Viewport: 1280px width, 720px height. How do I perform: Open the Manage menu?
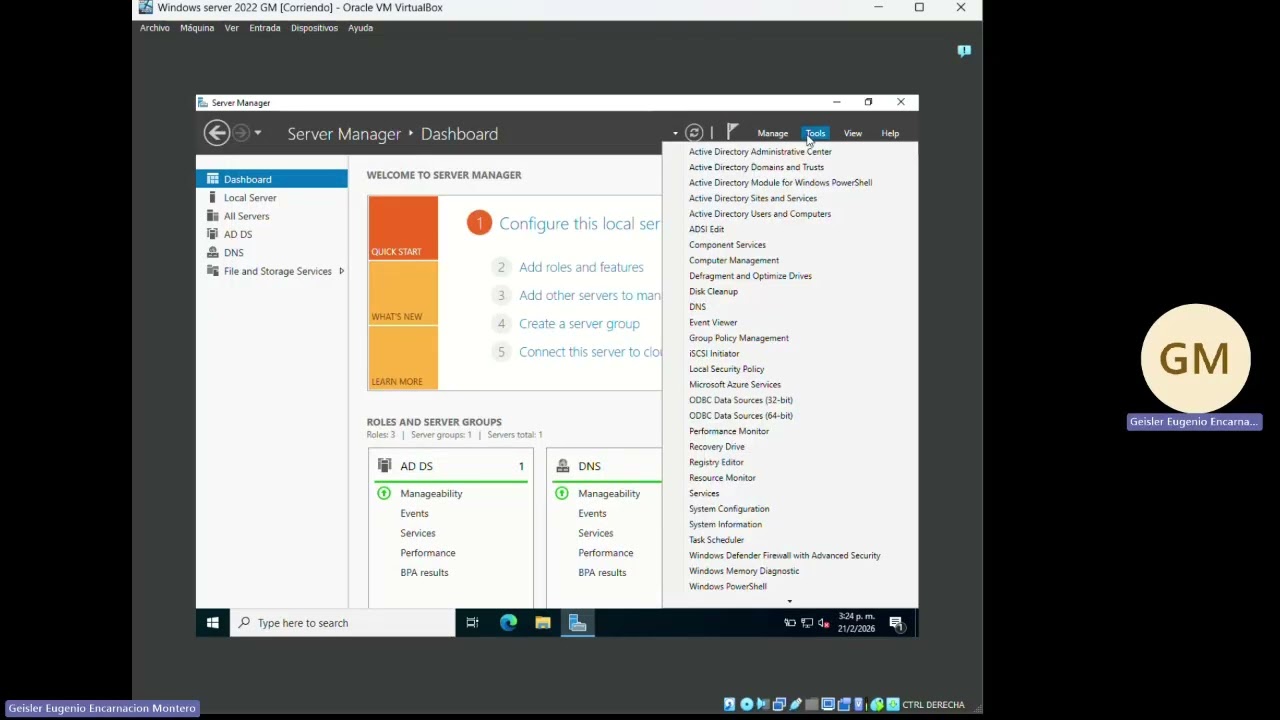(x=773, y=133)
